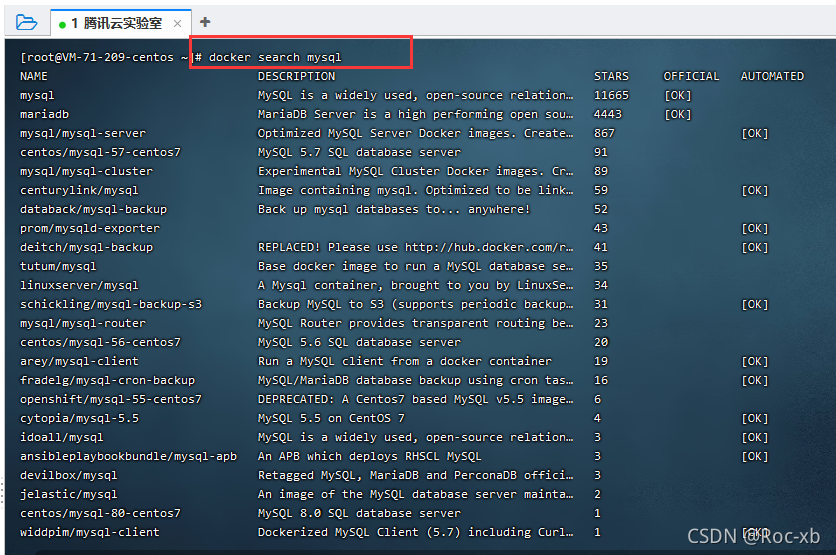836x555 pixels.
Task: Select linuxserver/mysql image name
Action: click(x=79, y=285)
